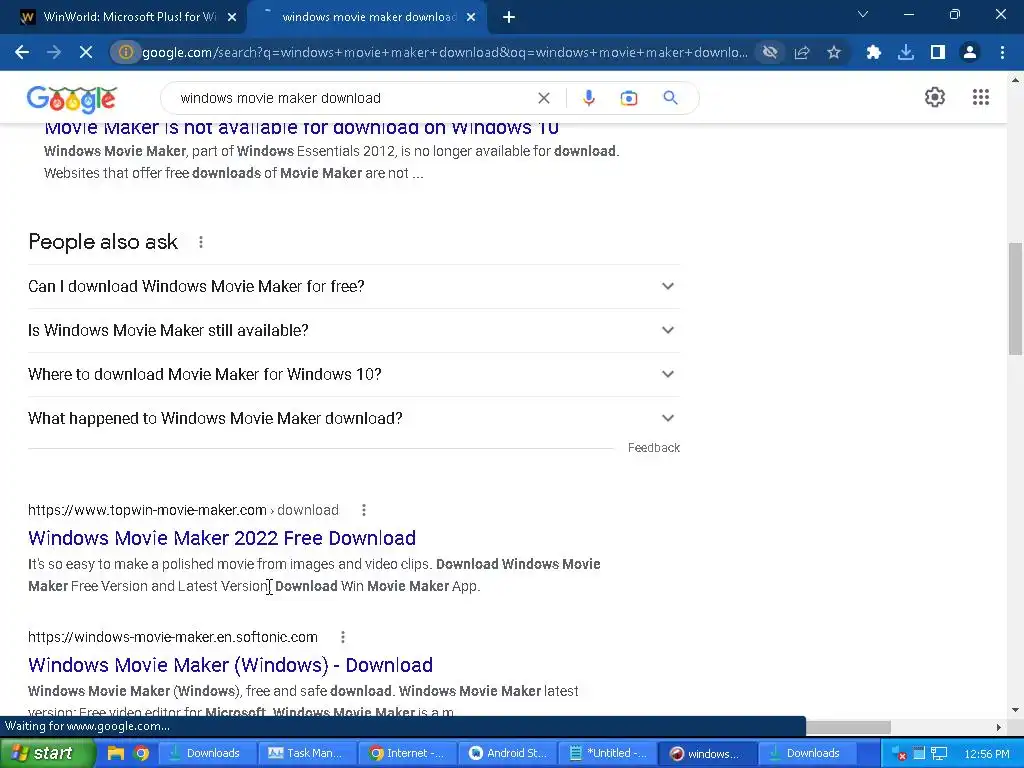
Task: Switch to windows... taskbar button
Action: pos(708,754)
